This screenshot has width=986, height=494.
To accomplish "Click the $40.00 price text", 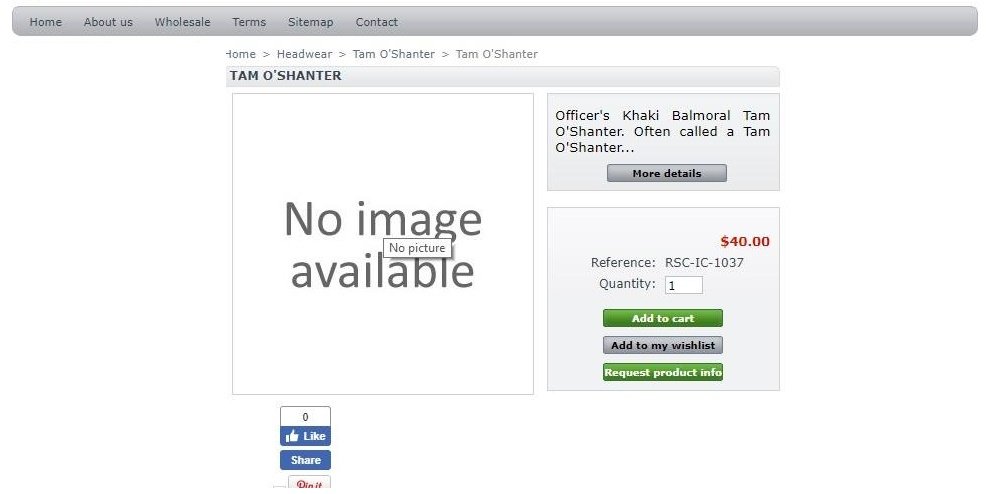I will click(745, 241).
